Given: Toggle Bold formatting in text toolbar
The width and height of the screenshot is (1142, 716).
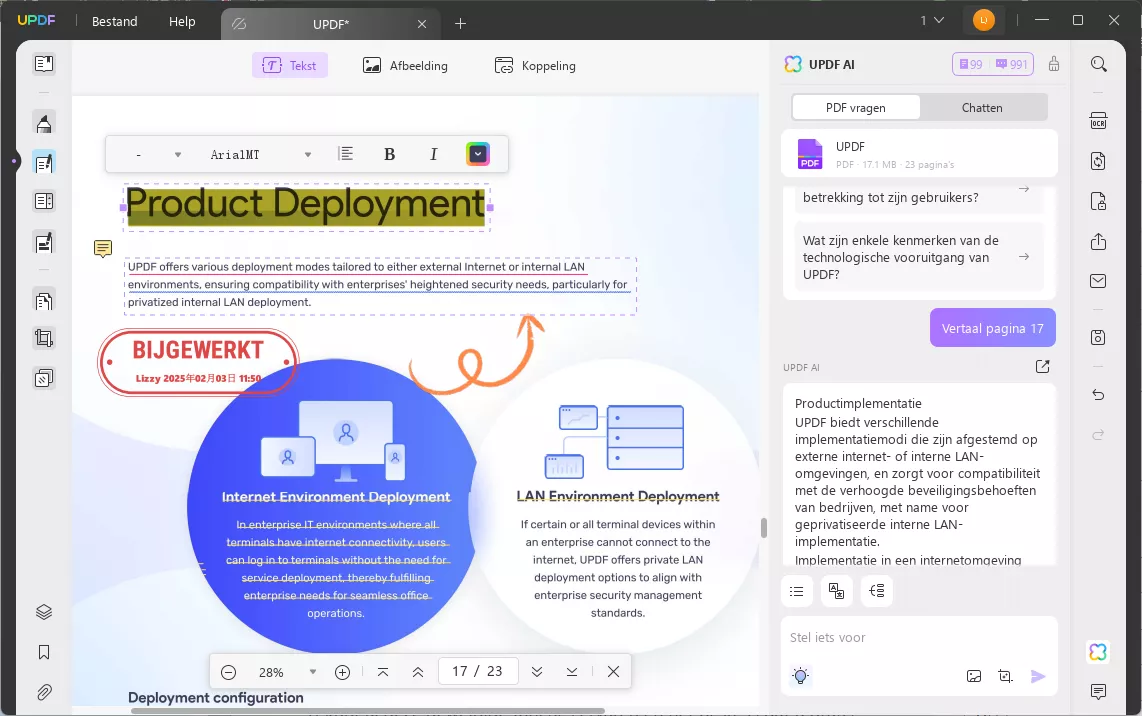Looking at the screenshot, I should point(390,154).
